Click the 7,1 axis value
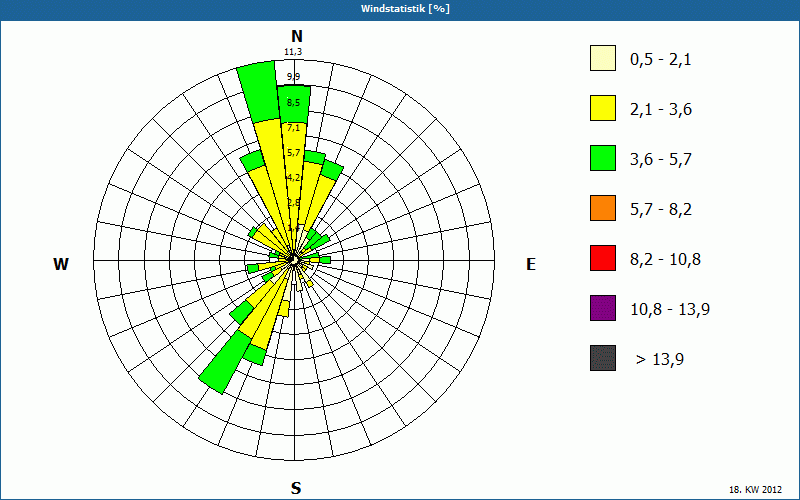 click(293, 128)
